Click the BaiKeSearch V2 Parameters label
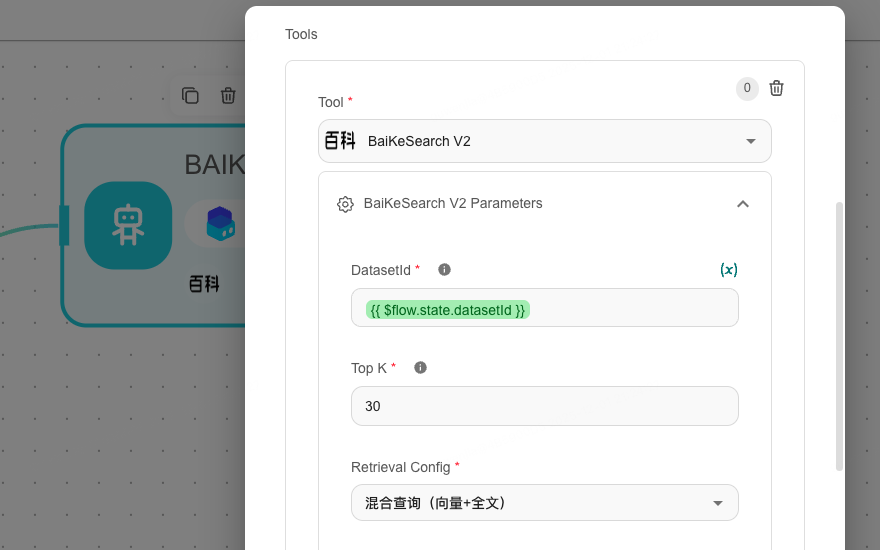Viewport: 880px width, 550px height. coord(453,203)
